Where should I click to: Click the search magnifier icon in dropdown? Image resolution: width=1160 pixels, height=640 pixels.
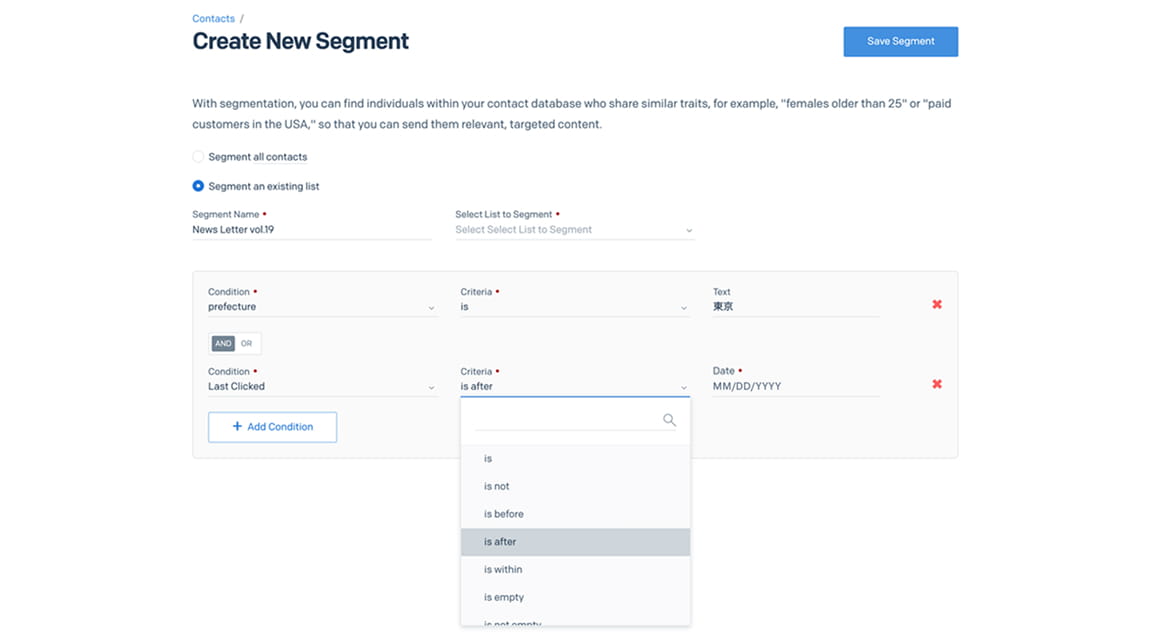pos(669,420)
